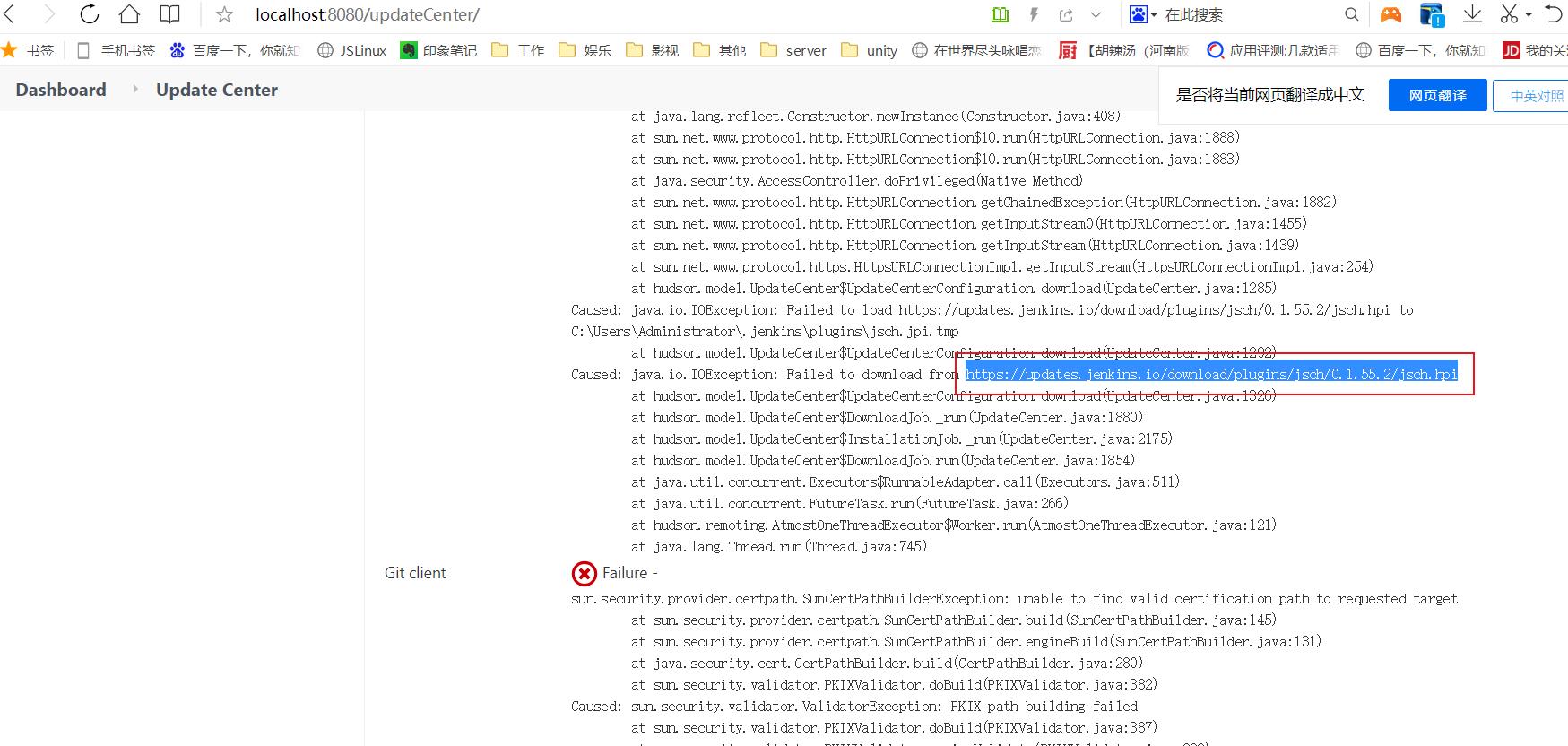Screen dimensions: 1568x746
Task: Click the java.lang.Thread.run(Thread.java:745) line
Action: click(x=778, y=547)
